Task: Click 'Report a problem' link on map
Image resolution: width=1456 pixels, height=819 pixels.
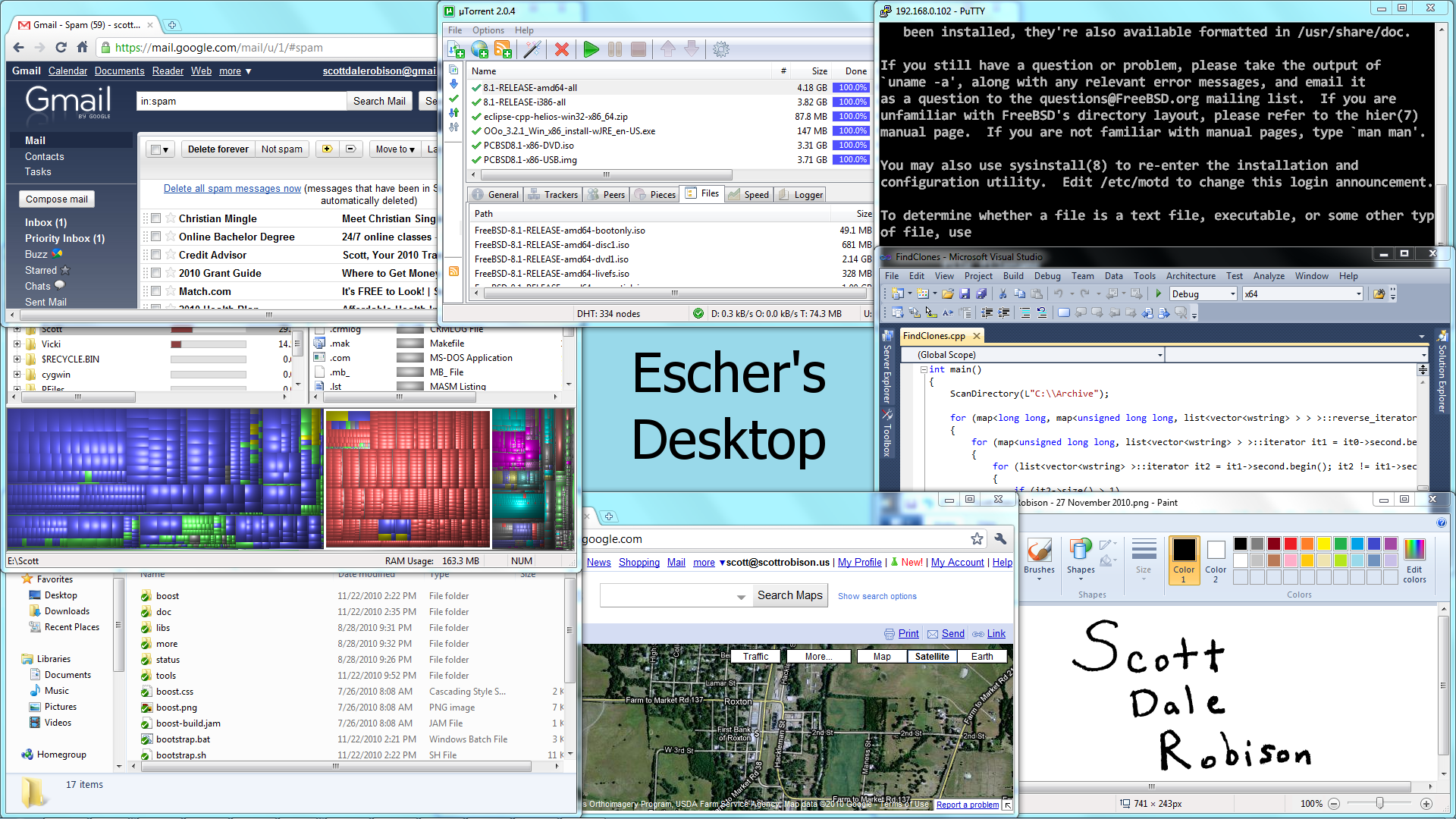Action: point(967,805)
